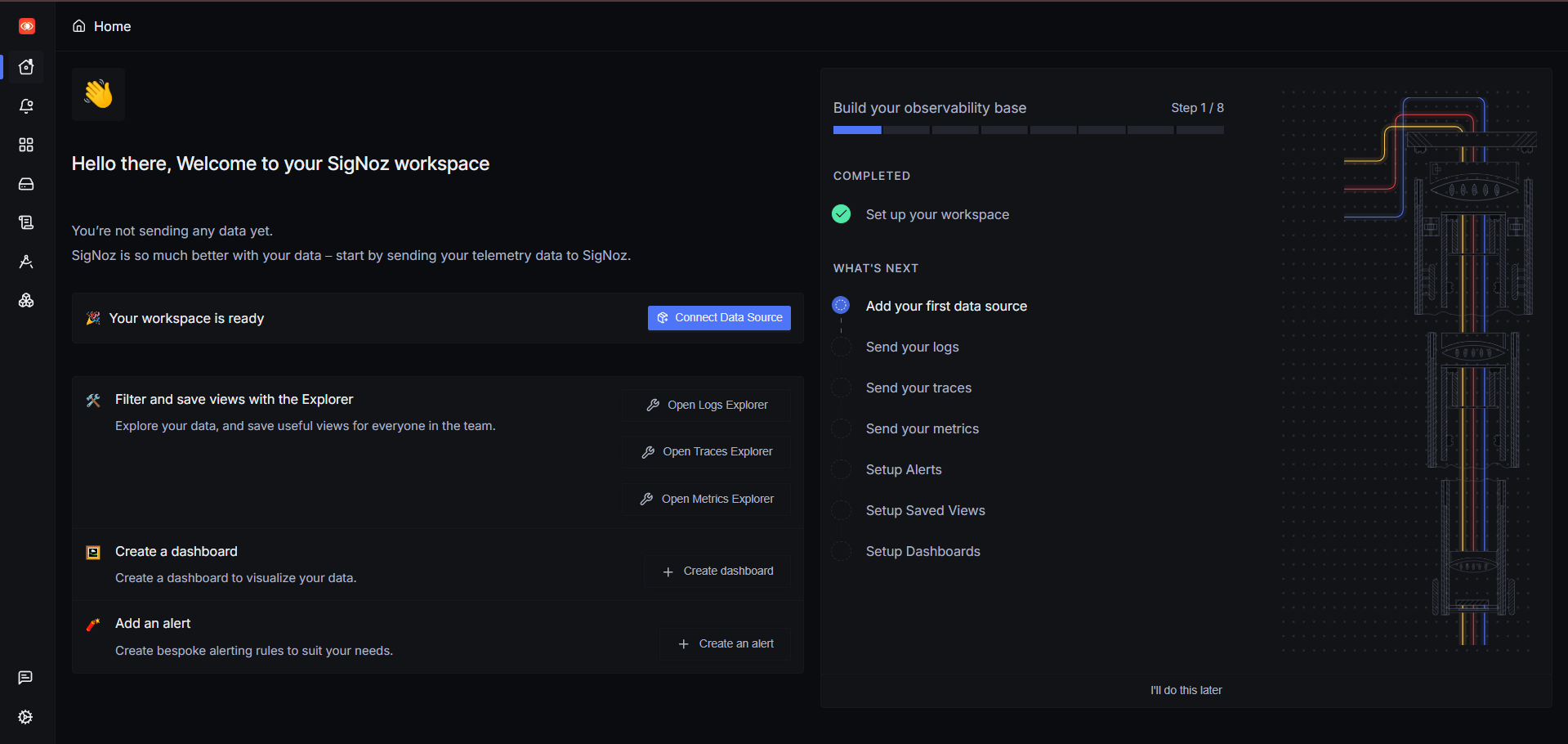Click the onboarding step progress bar
This screenshot has height=744, width=1568.
pos(1029,130)
